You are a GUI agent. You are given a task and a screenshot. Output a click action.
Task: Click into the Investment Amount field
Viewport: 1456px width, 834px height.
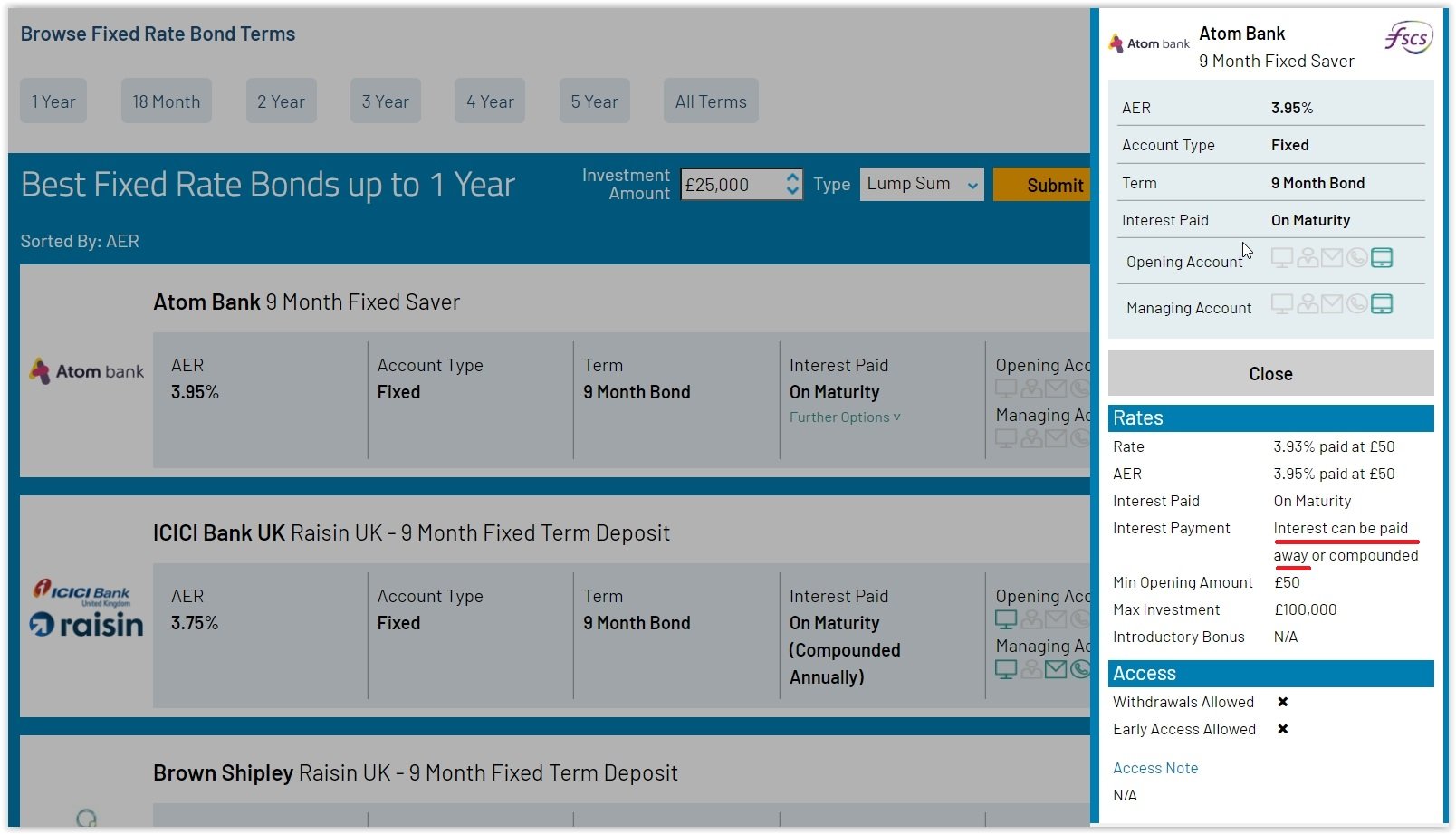pyautogui.click(x=732, y=185)
